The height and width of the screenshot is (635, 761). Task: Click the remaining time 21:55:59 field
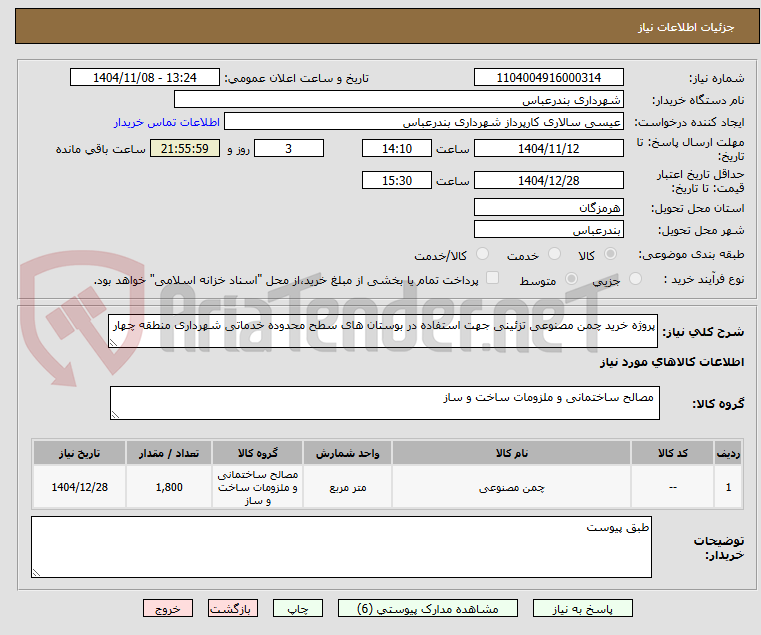(x=184, y=149)
